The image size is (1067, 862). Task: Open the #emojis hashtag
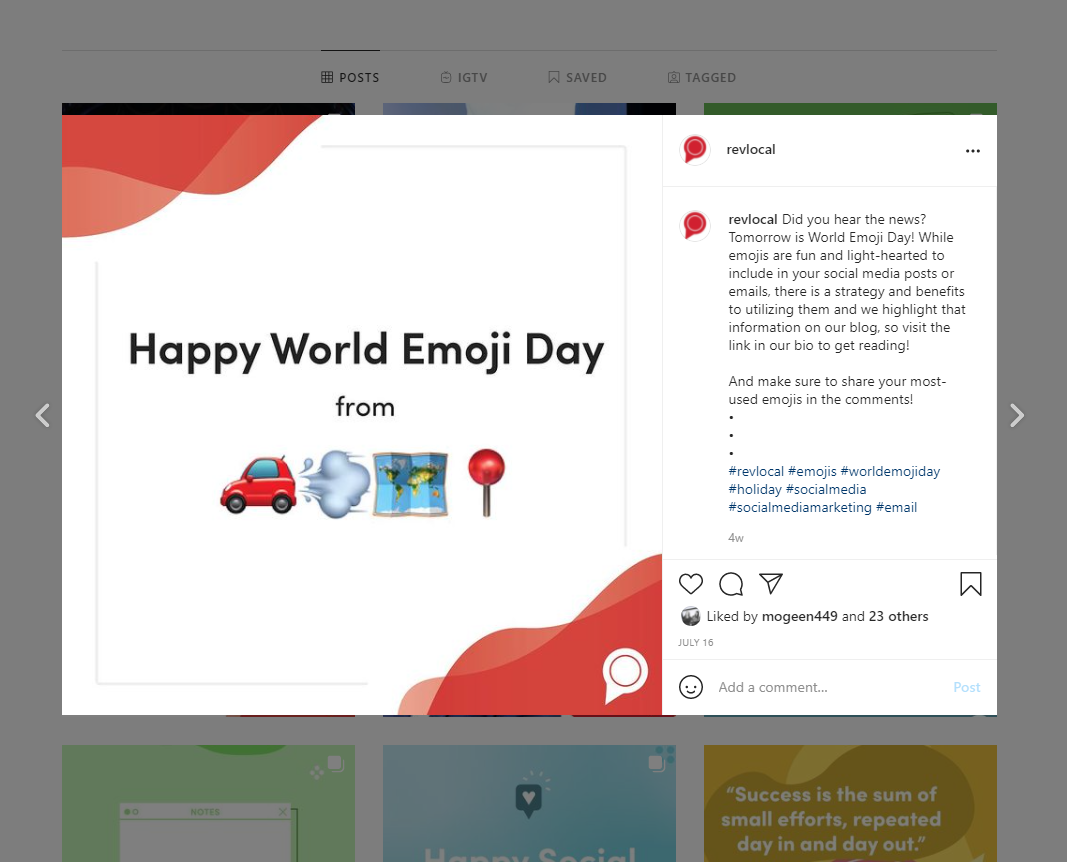pyautogui.click(x=812, y=471)
